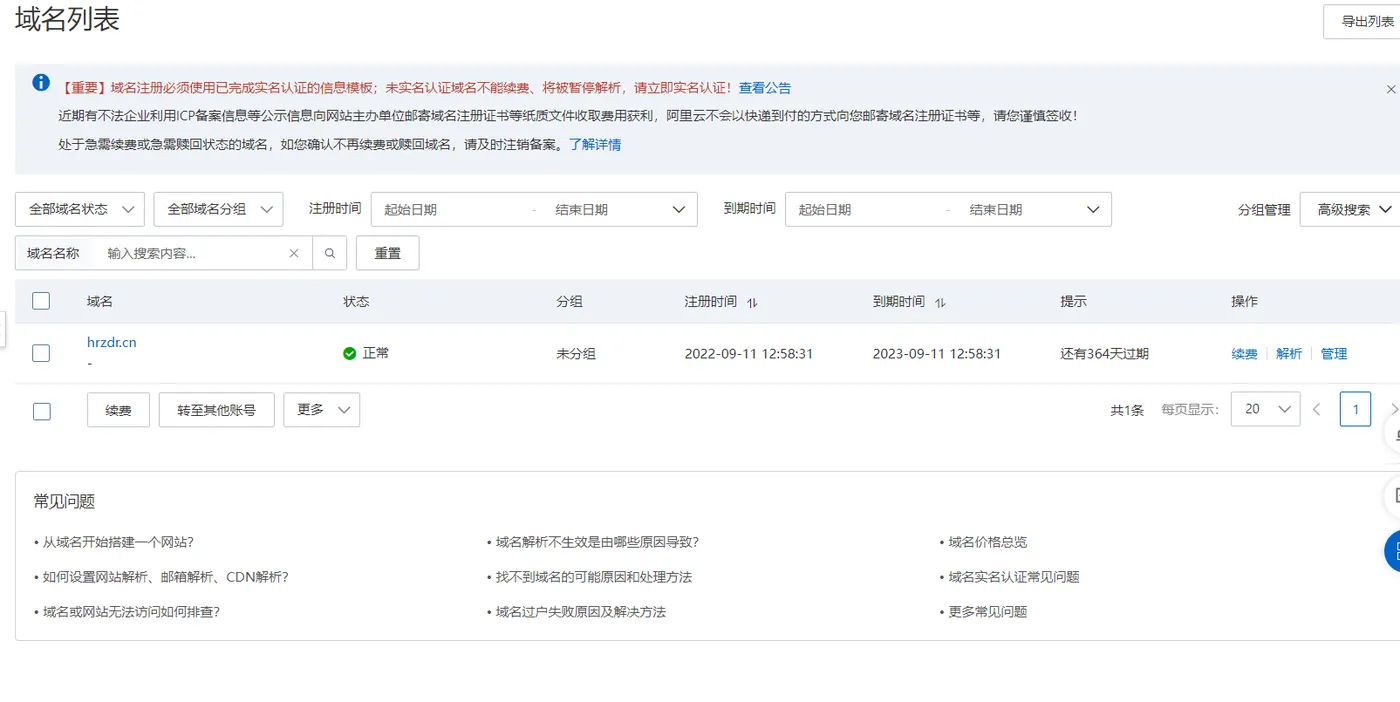Expand the registration date range picker arrow
The height and width of the screenshot is (702, 1400).
point(679,209)
